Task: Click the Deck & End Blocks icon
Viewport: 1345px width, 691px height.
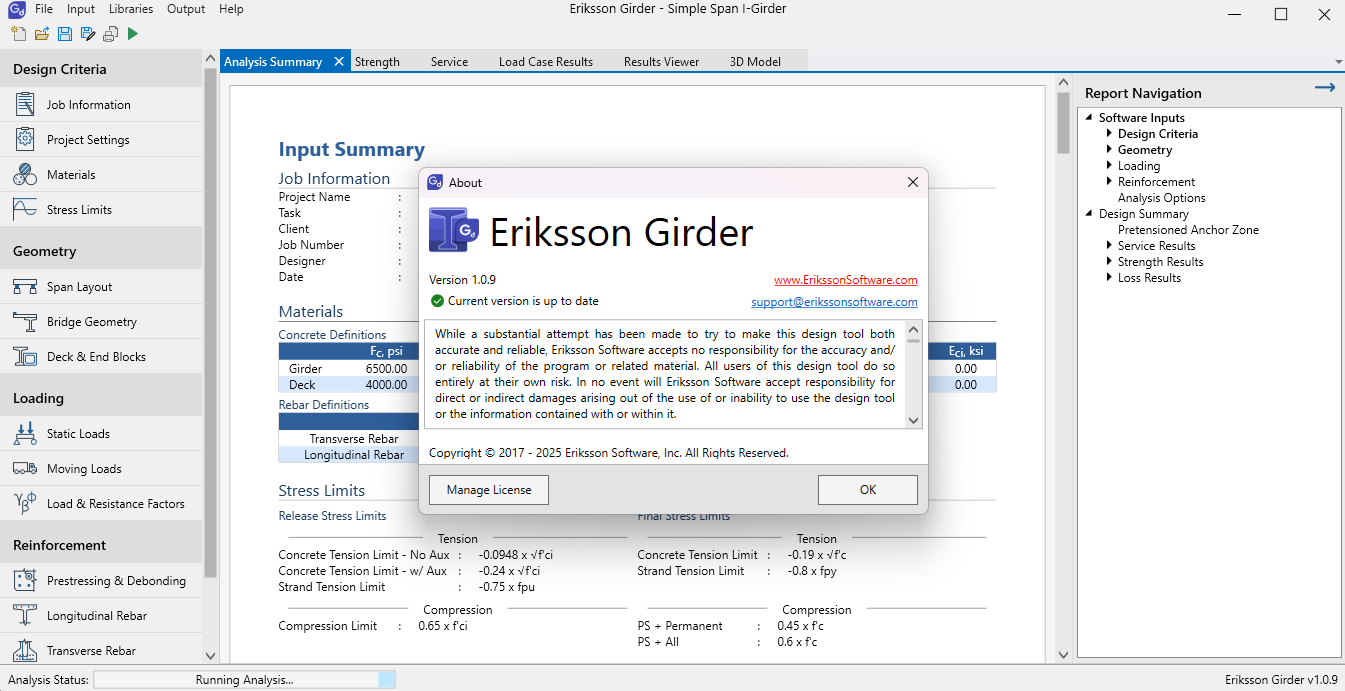Action: [x=25, y=356]
